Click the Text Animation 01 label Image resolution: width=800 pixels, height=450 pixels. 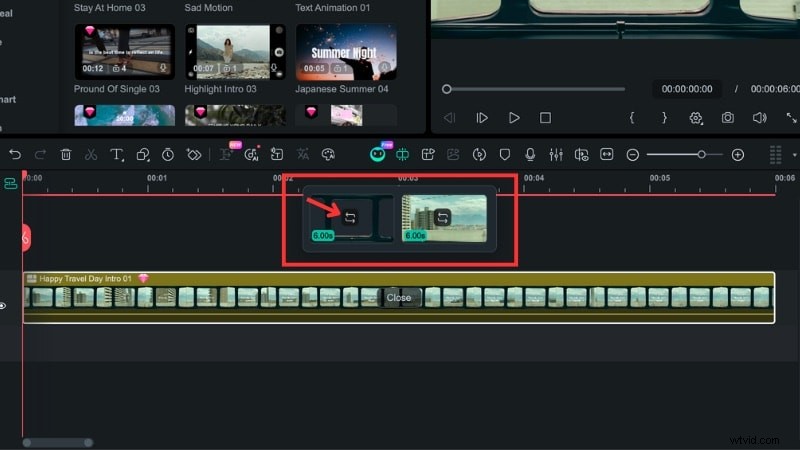pos(332,8)
